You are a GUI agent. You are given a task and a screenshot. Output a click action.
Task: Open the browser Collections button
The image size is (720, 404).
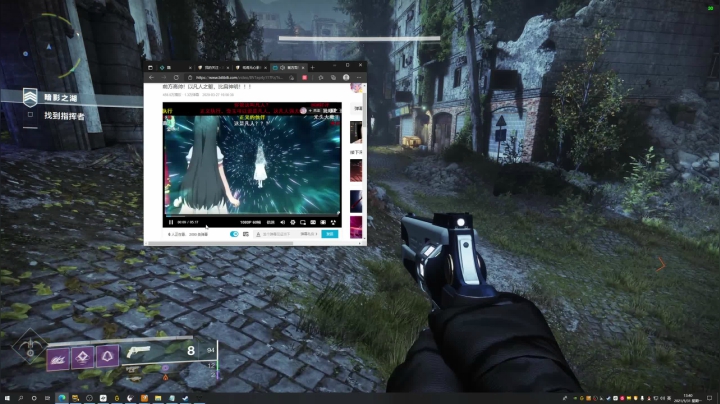(333, 78)
